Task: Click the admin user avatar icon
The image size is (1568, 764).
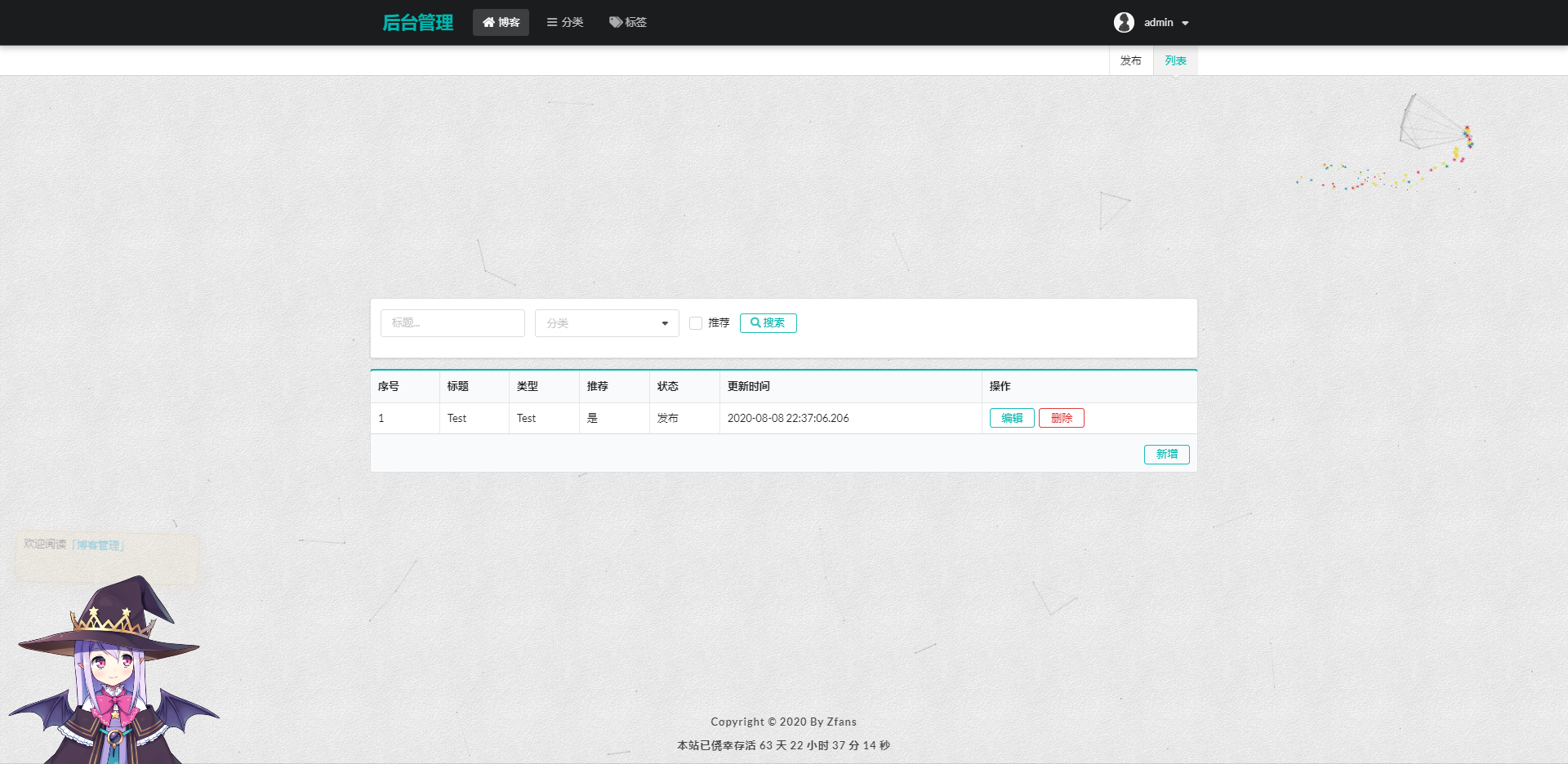Action: click(1124, 23)
